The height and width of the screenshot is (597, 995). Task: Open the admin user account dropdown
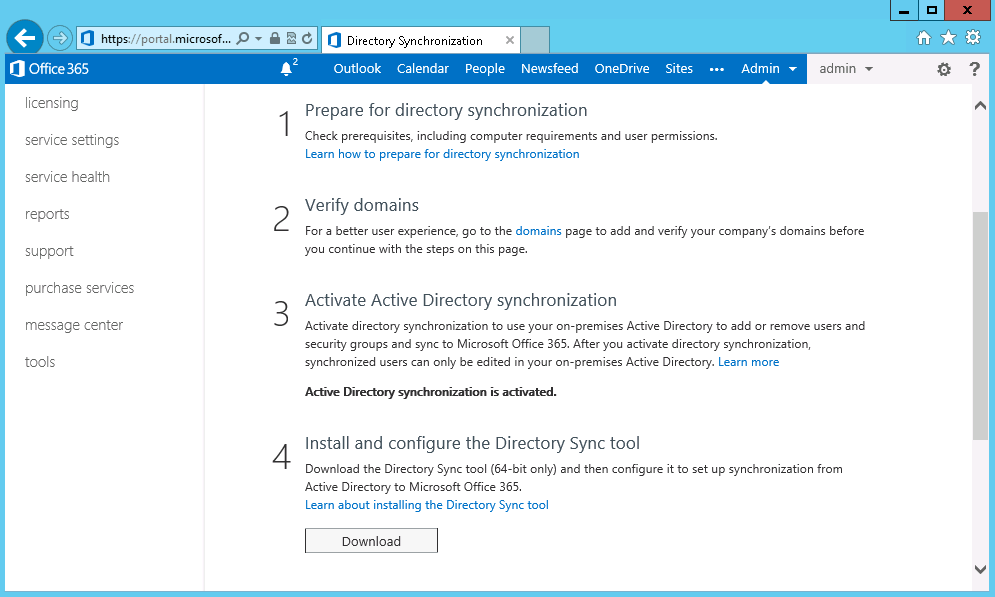pos(846,69)
